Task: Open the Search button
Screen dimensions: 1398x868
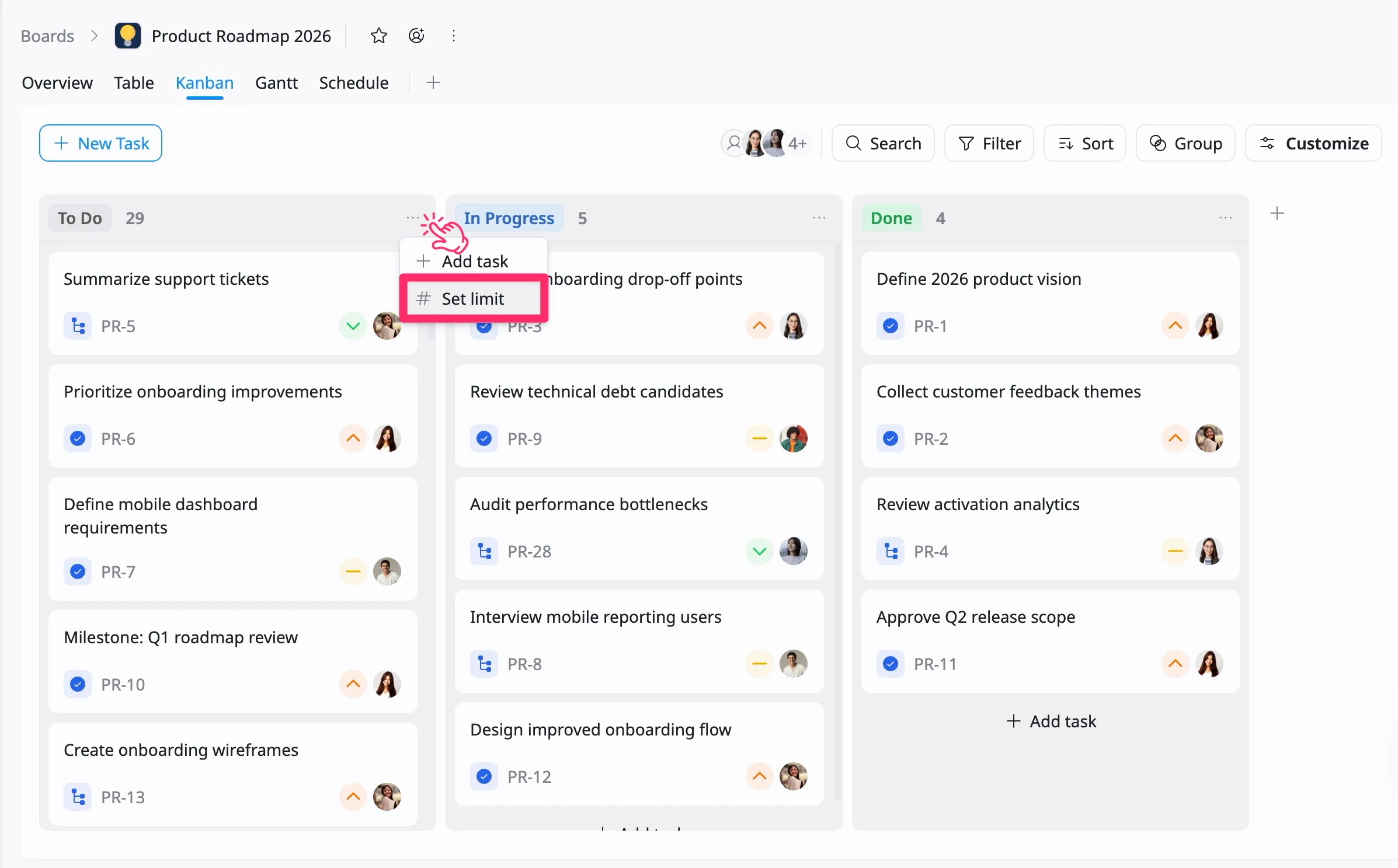Action: 883,143
